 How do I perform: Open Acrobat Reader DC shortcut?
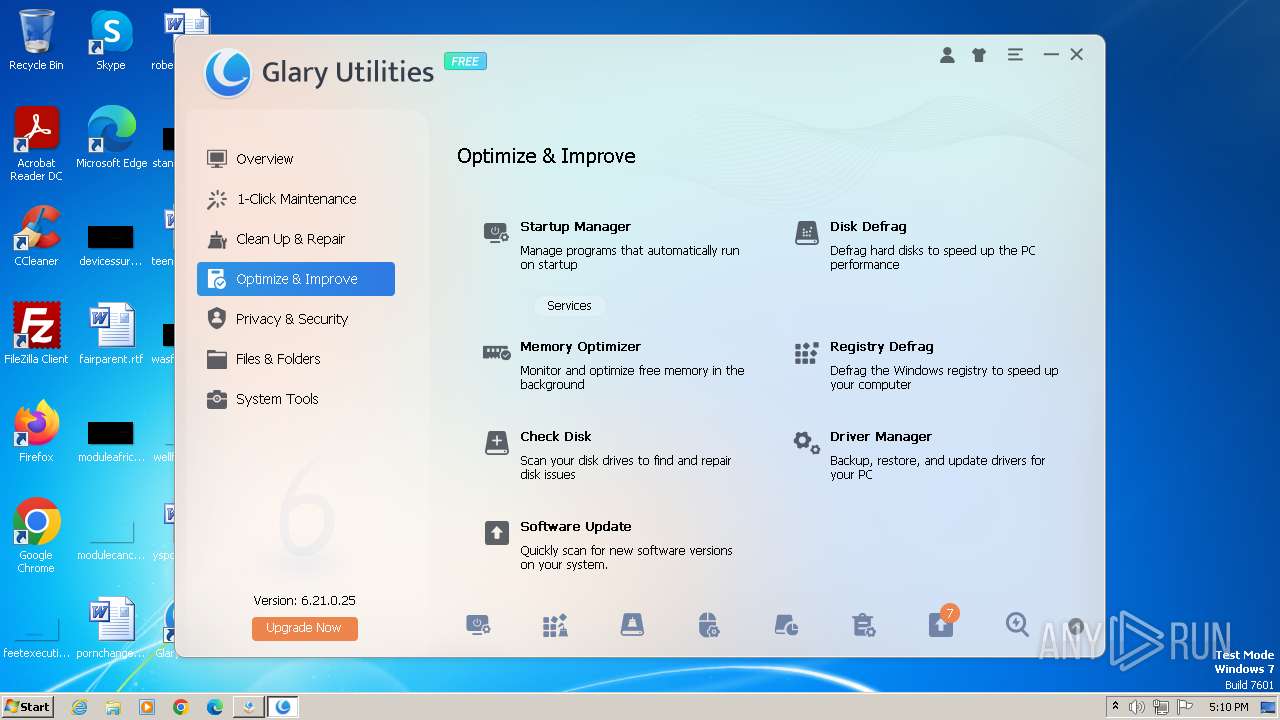point(36,144)
